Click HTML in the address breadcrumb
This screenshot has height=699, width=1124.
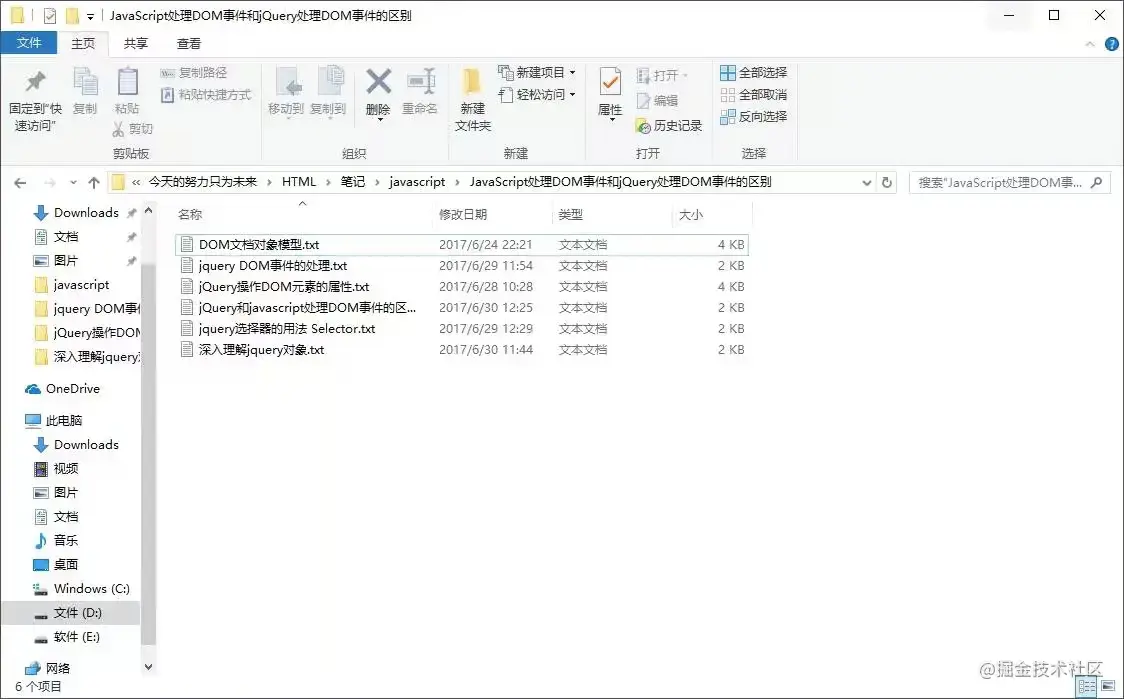(x=299, y=182)
